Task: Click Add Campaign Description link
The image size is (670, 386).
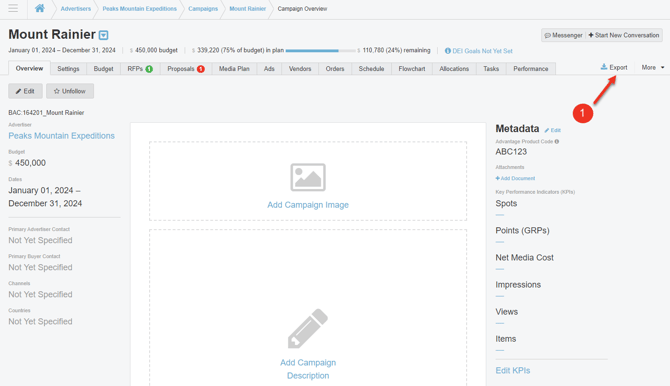Action: (308, 369)
